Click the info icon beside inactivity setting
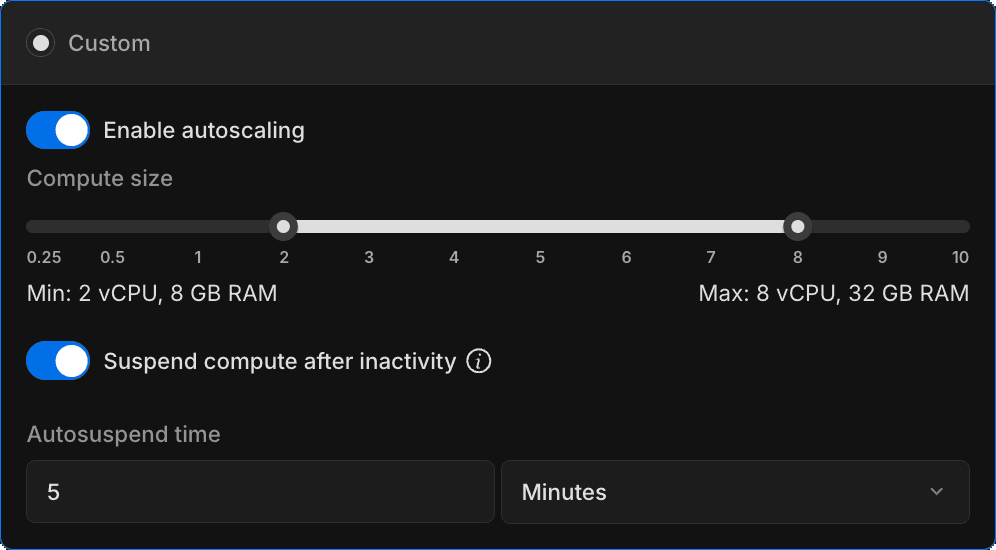996x550 pixels. click(479, 361)
